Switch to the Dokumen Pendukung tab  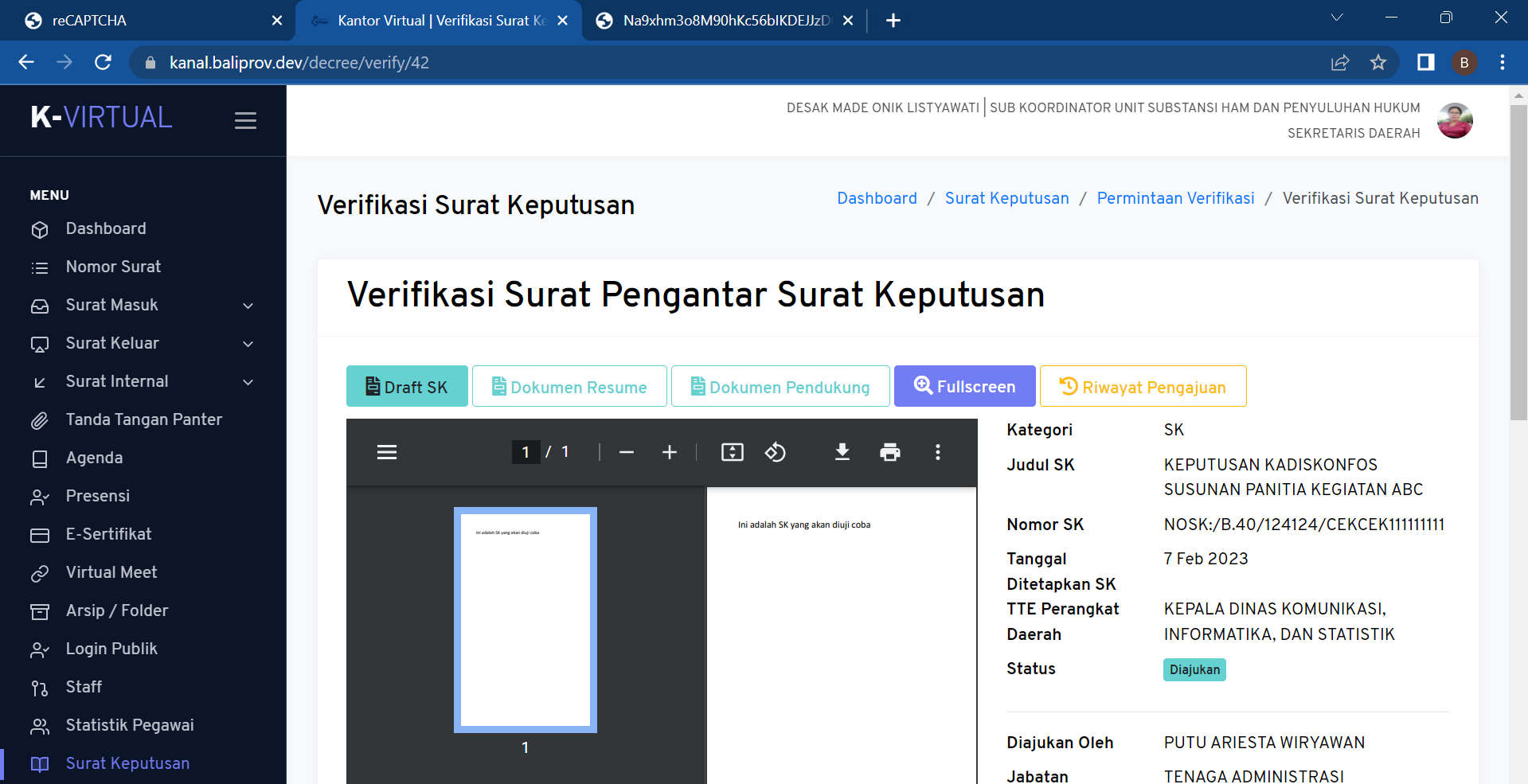(780, 387)
